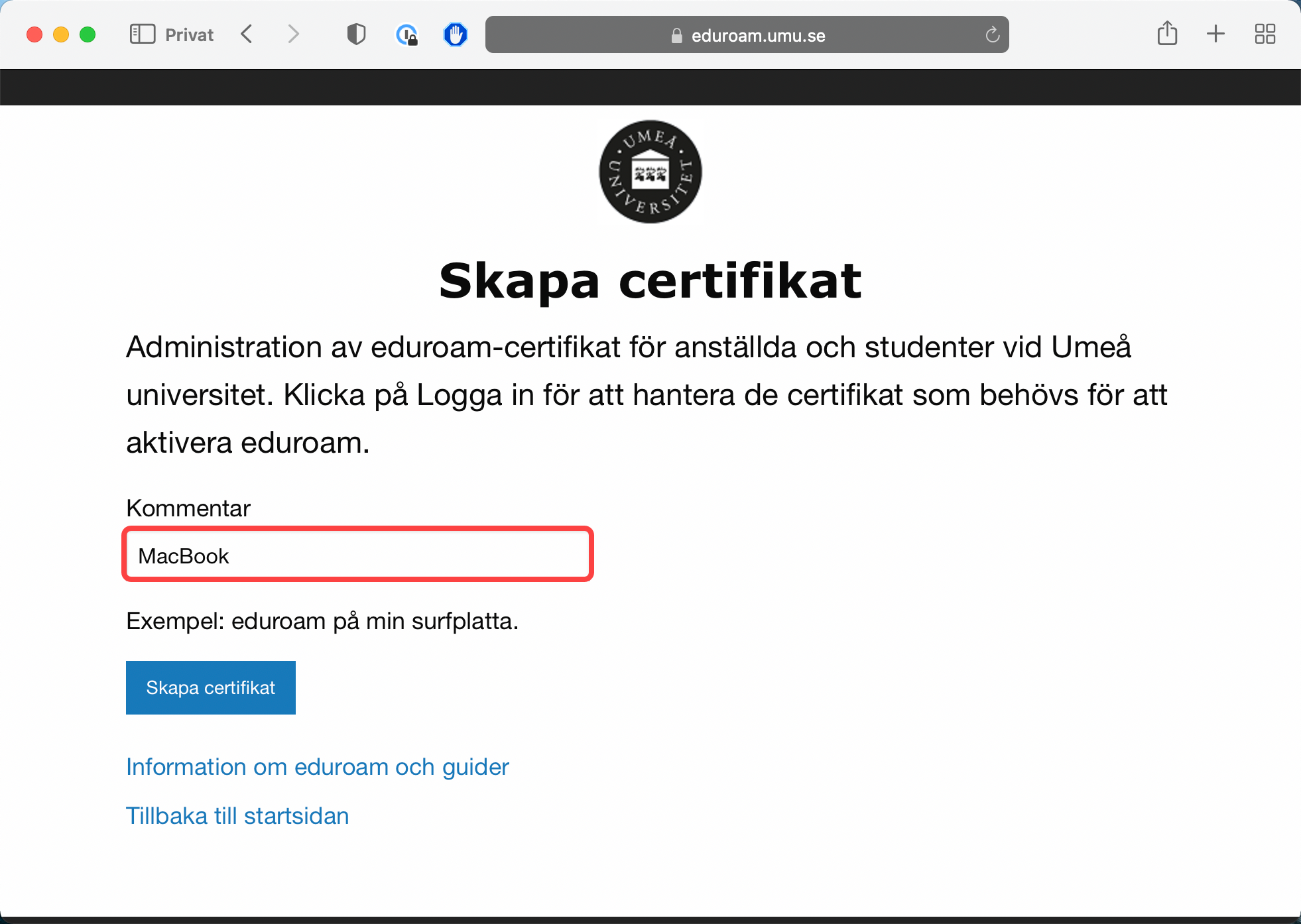
Task: Minimize the window with the yellow button
Action: [61, 34]
